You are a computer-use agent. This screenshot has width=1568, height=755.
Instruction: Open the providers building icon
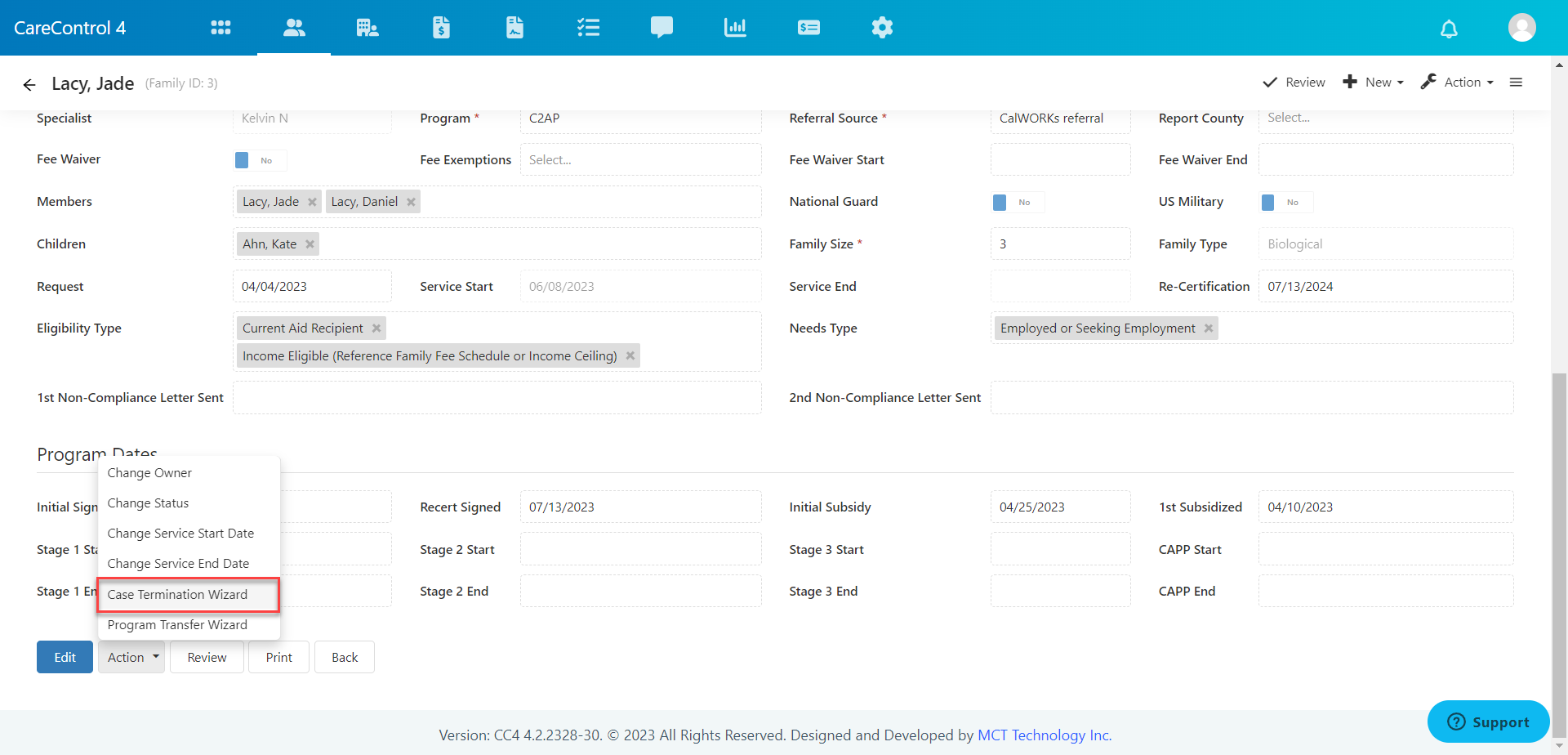[367, 28]
